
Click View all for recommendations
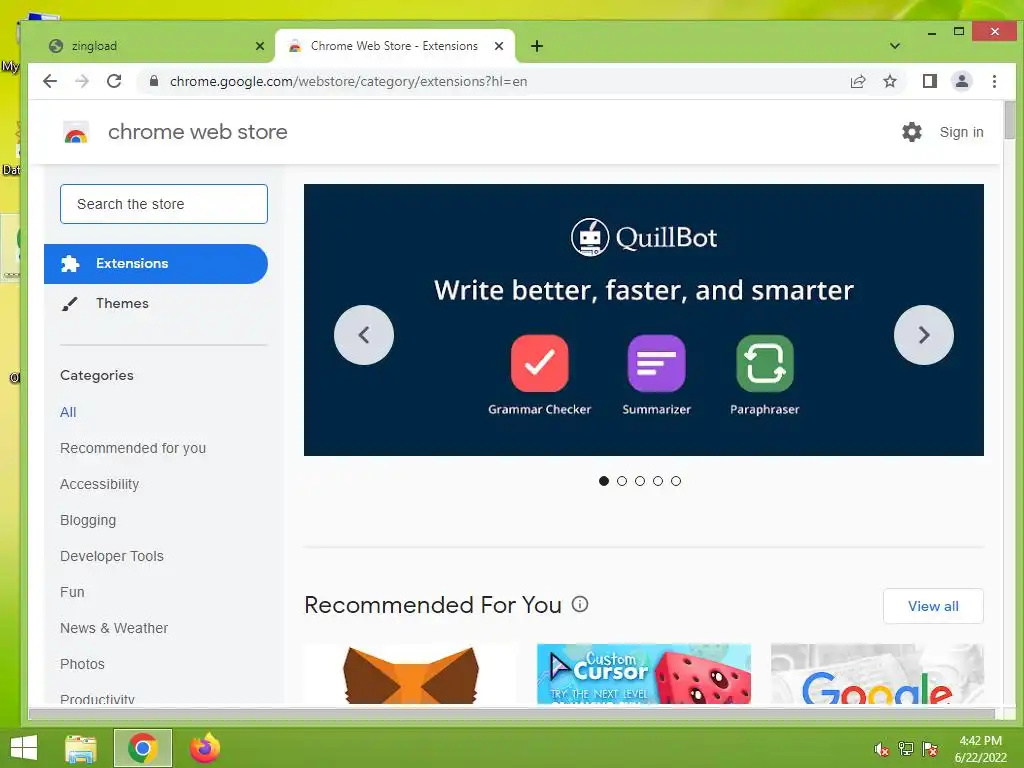(x=933, y=606)
